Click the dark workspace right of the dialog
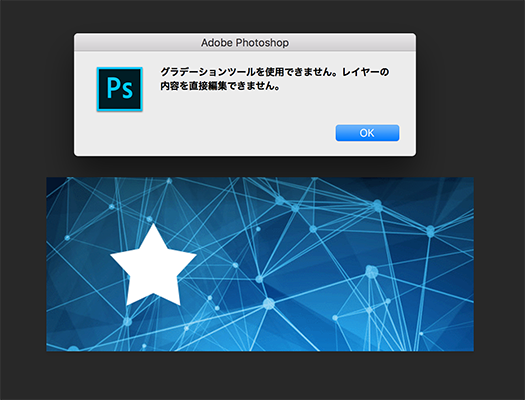 (470, 94)
